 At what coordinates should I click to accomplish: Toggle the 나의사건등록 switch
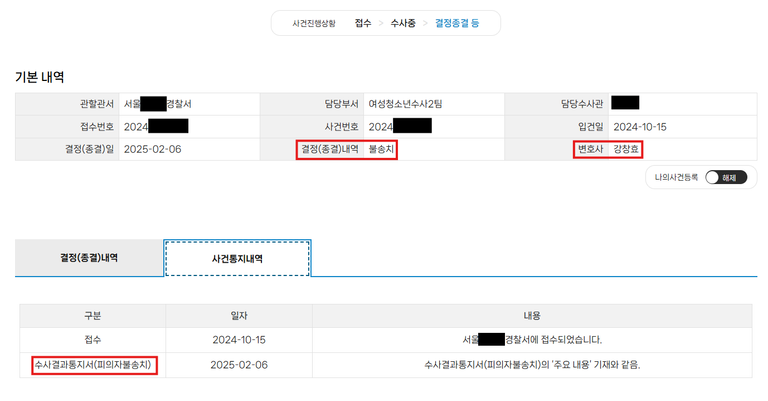pos(725,177)
